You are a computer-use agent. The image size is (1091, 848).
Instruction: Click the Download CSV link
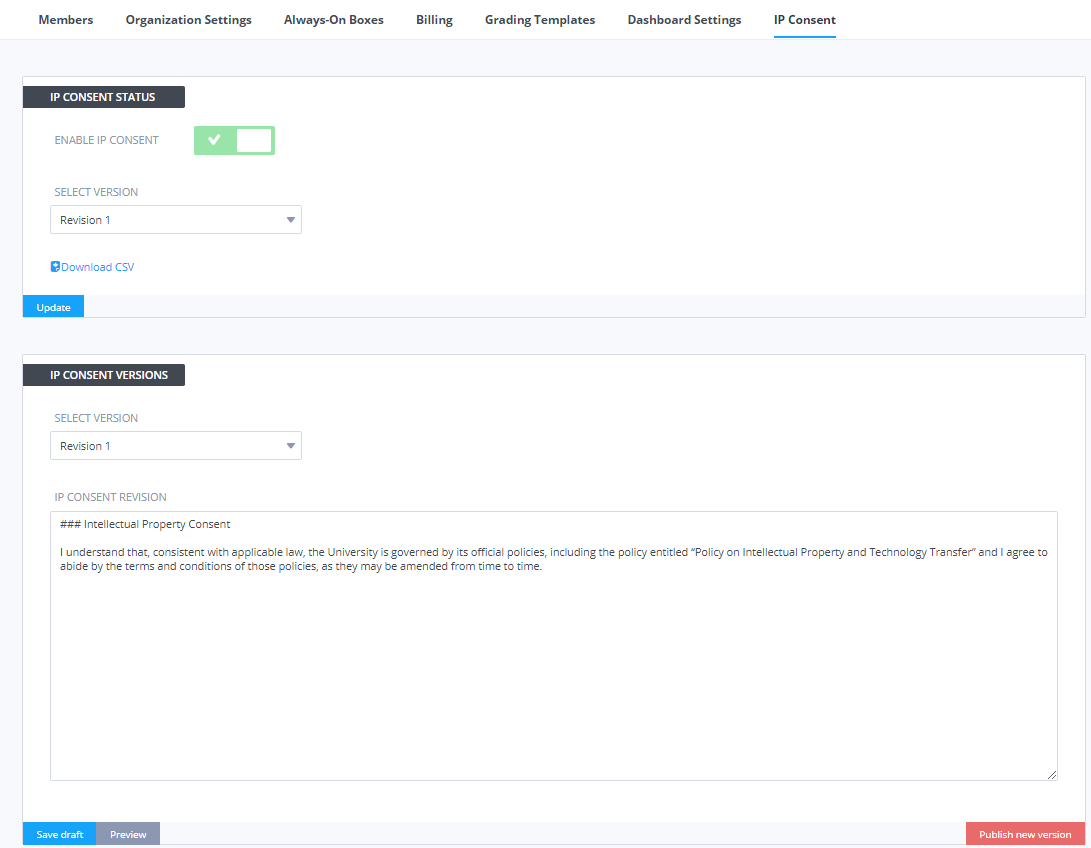[x=97, y=267]
